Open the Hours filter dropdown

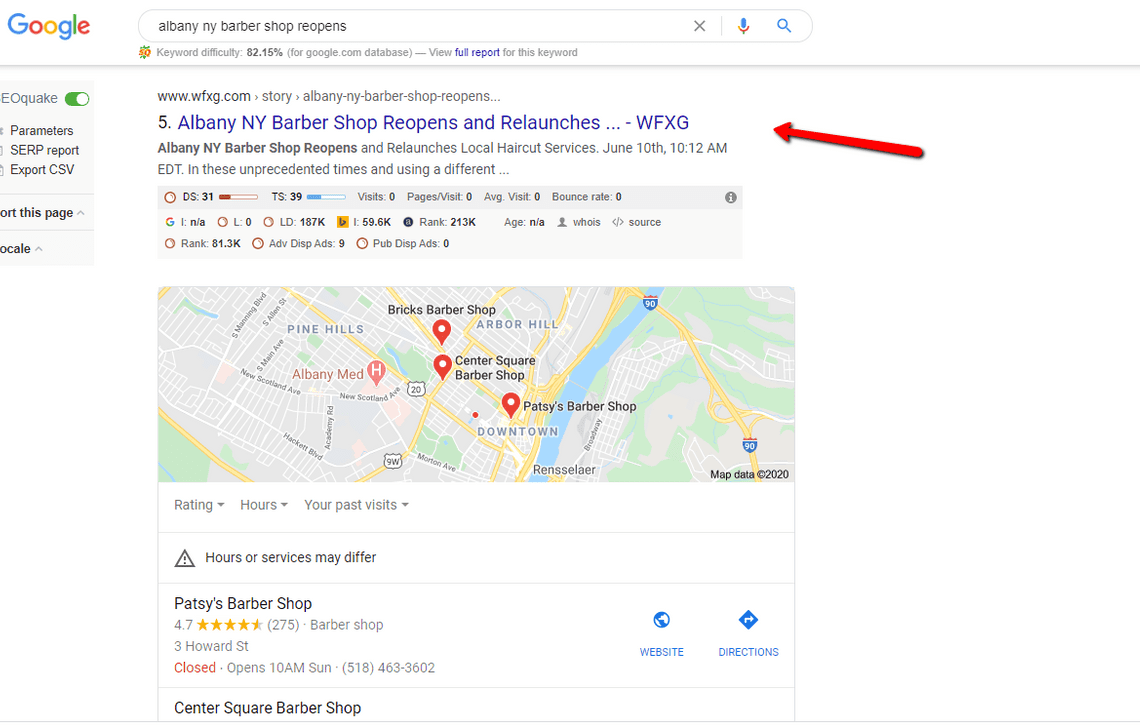(264, 505)
